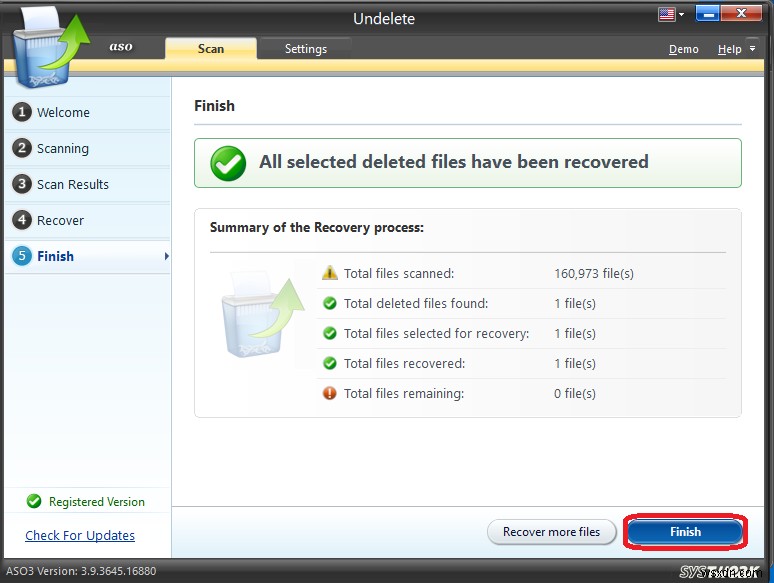Click the Registered Version green check icon
Screen dimensions: 774x583
pyautogui.click(x=34, y=502)
